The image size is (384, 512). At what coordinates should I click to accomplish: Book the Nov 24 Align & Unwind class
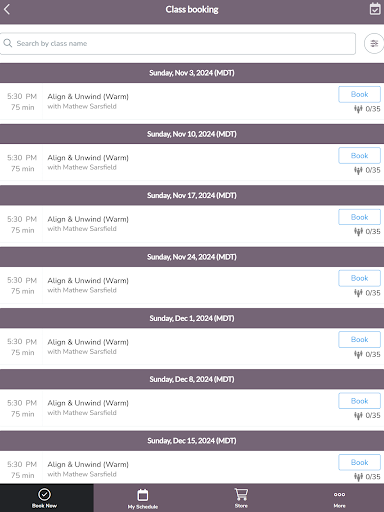point(359,278)
